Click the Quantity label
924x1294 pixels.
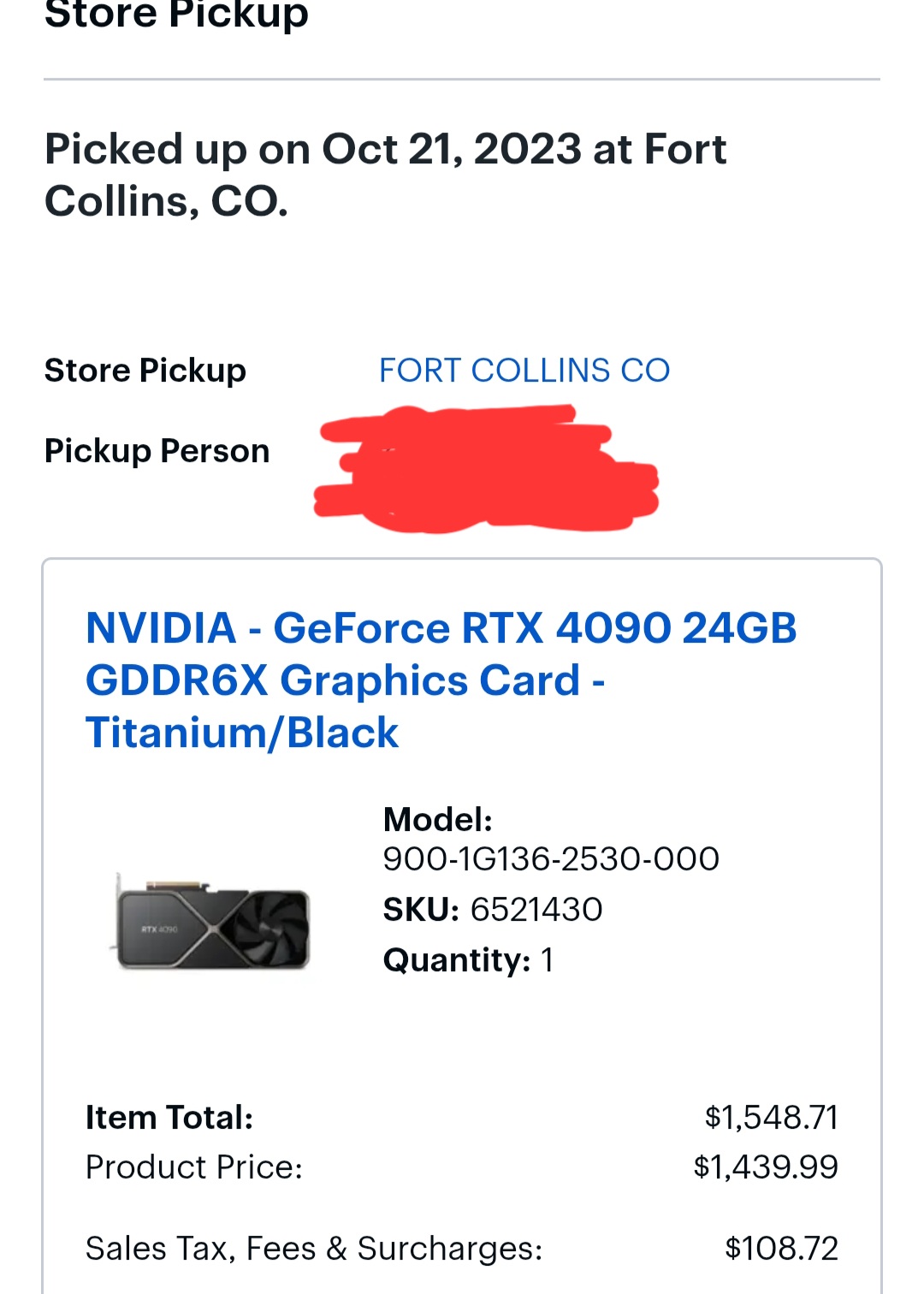(x=456, y=960)
